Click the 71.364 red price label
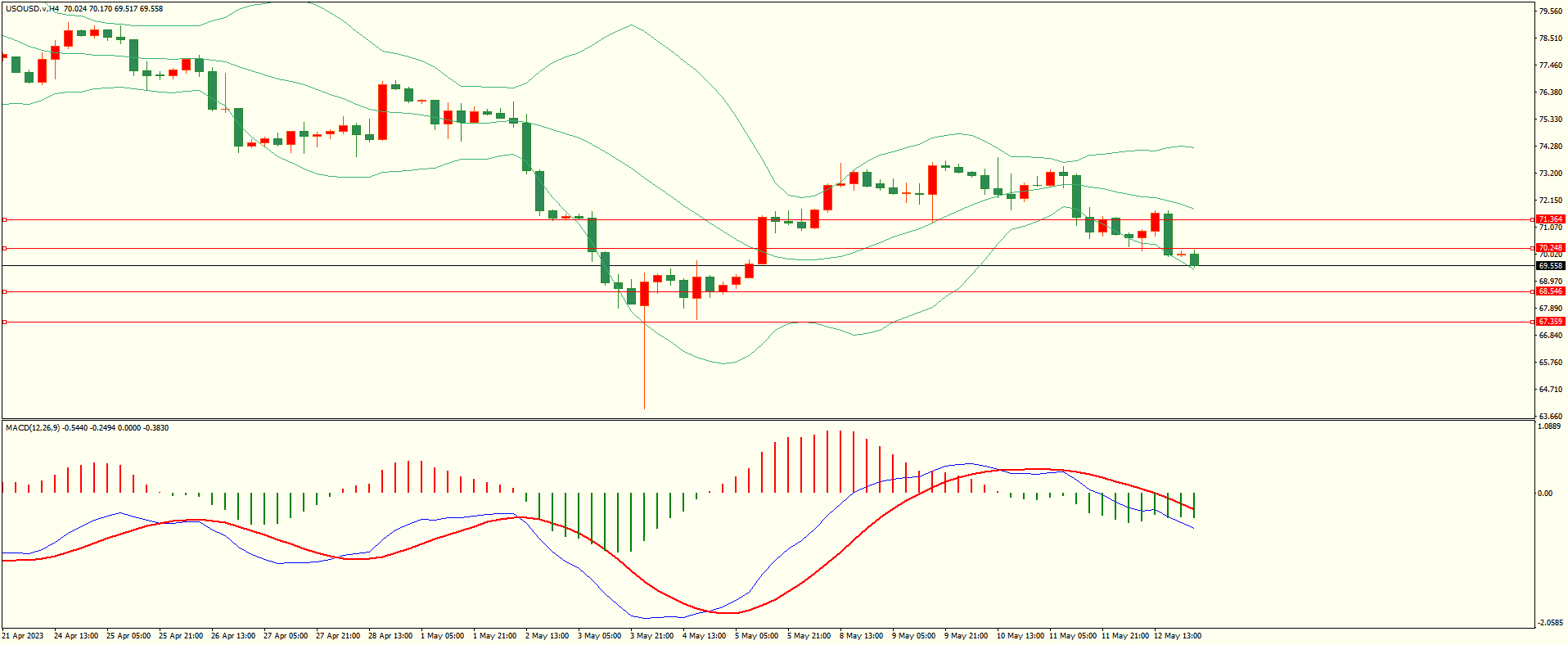The width and height of the screenshot is (1568, 645). 1550,219
